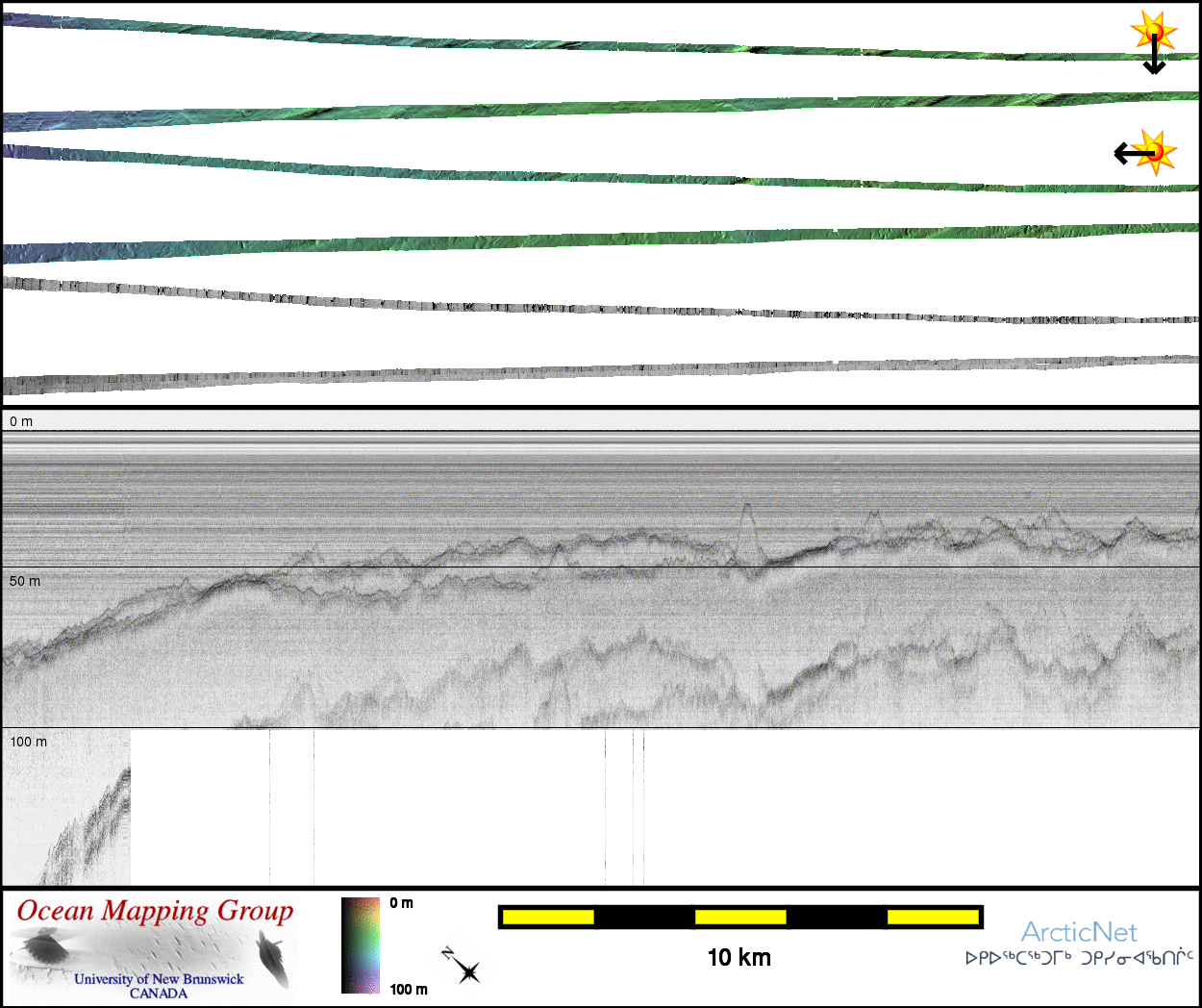This screenshot has height=1008, width=1202.
Task: Click the deep profile inset below 100 m
Action: point(67,808)
